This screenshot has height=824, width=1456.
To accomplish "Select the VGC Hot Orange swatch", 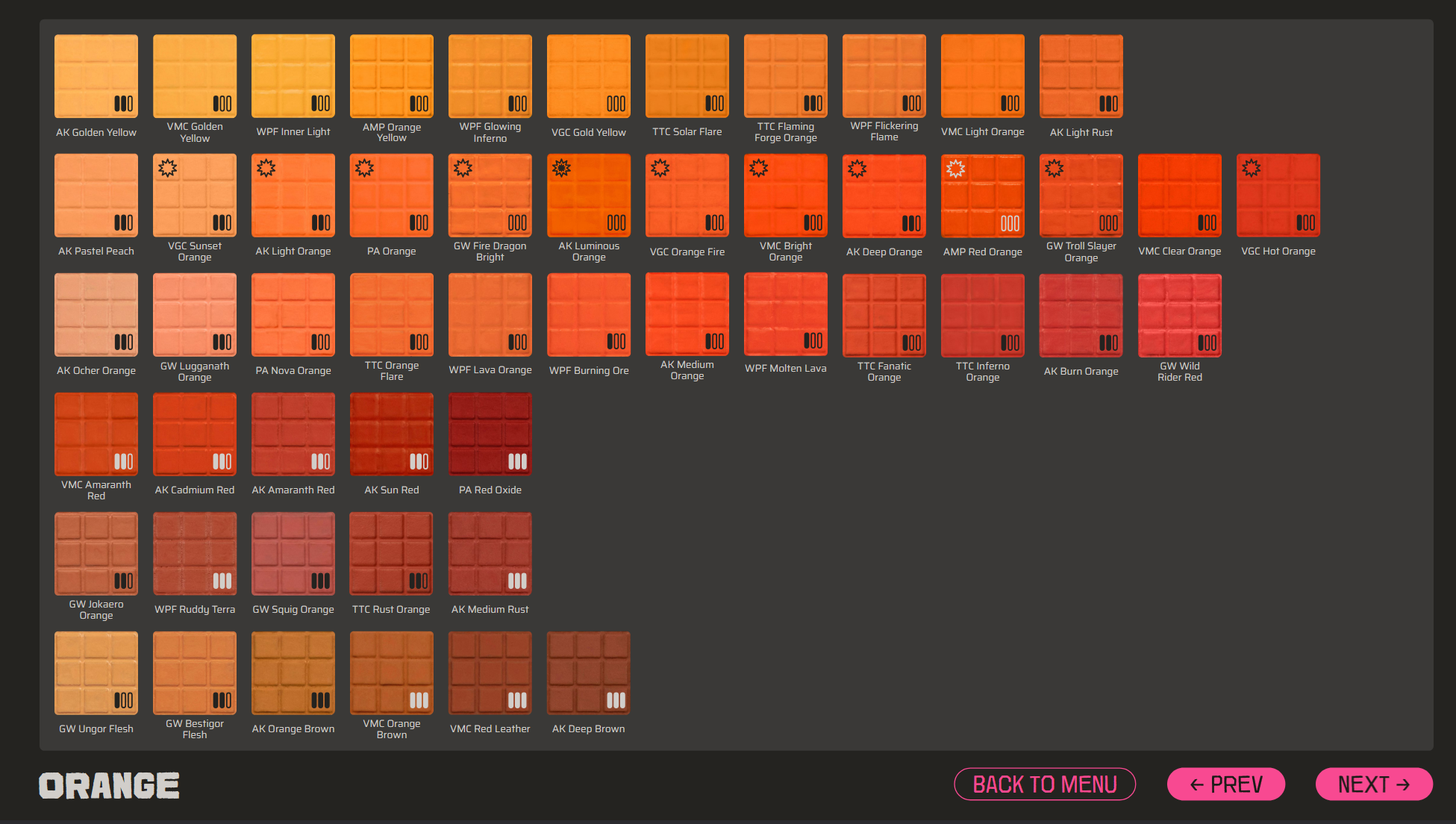I will click(x=1278, y=196).
